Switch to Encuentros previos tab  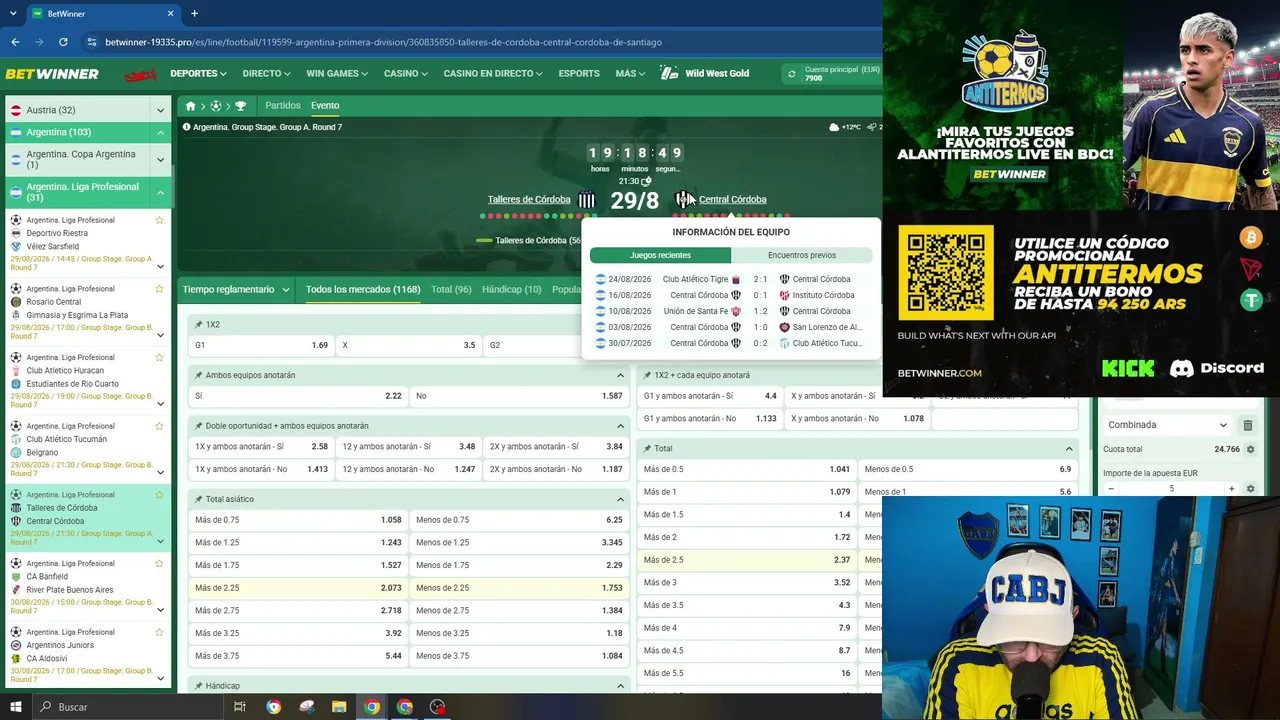click(x=802, y=256)
